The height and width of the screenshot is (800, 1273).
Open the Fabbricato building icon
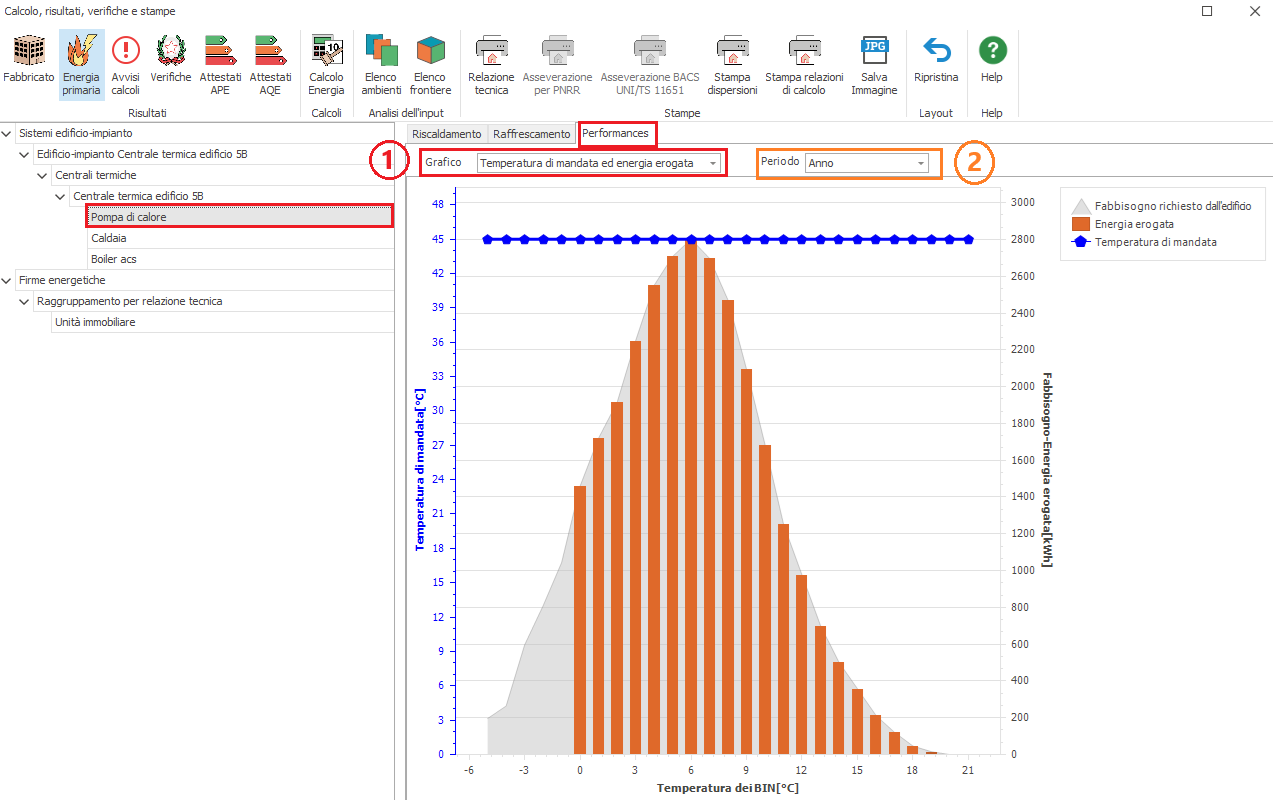28,59
